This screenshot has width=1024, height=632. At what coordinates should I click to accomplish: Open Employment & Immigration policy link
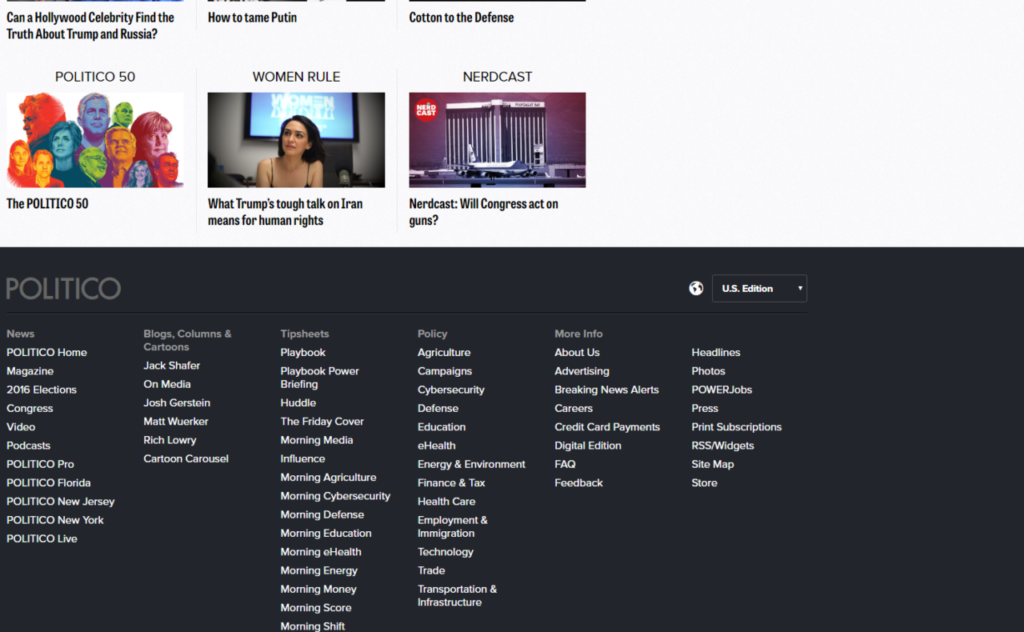[453, 527]
